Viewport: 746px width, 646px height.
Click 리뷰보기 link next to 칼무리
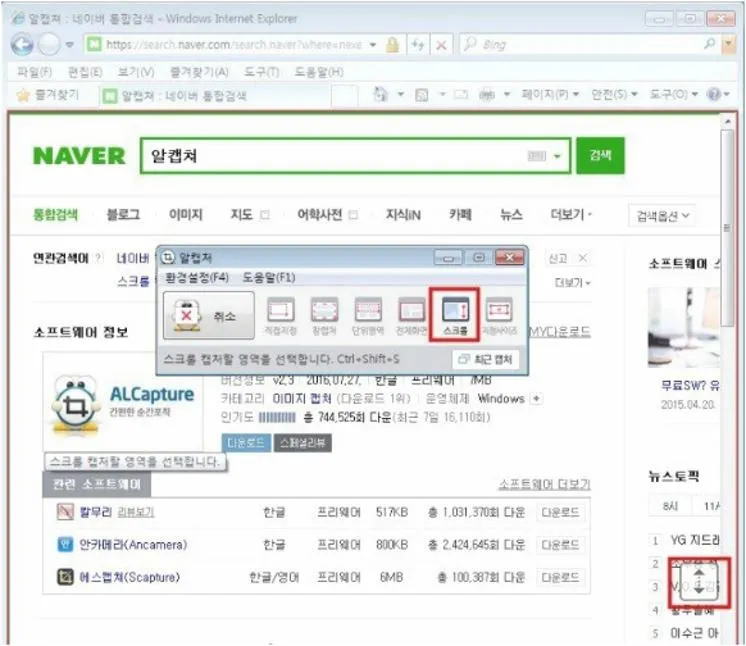(x=136, y=512)
